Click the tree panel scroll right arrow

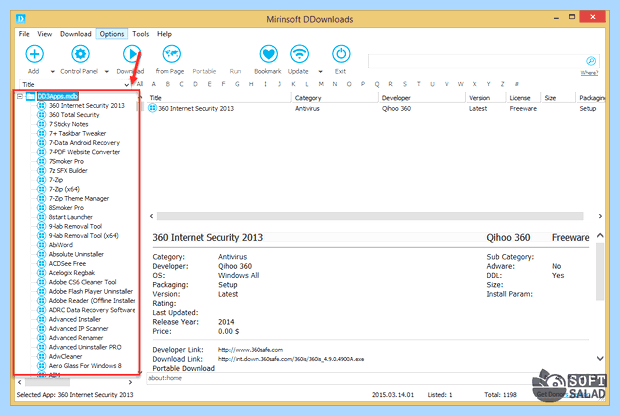pyautogui.click(x=130, y=382)
